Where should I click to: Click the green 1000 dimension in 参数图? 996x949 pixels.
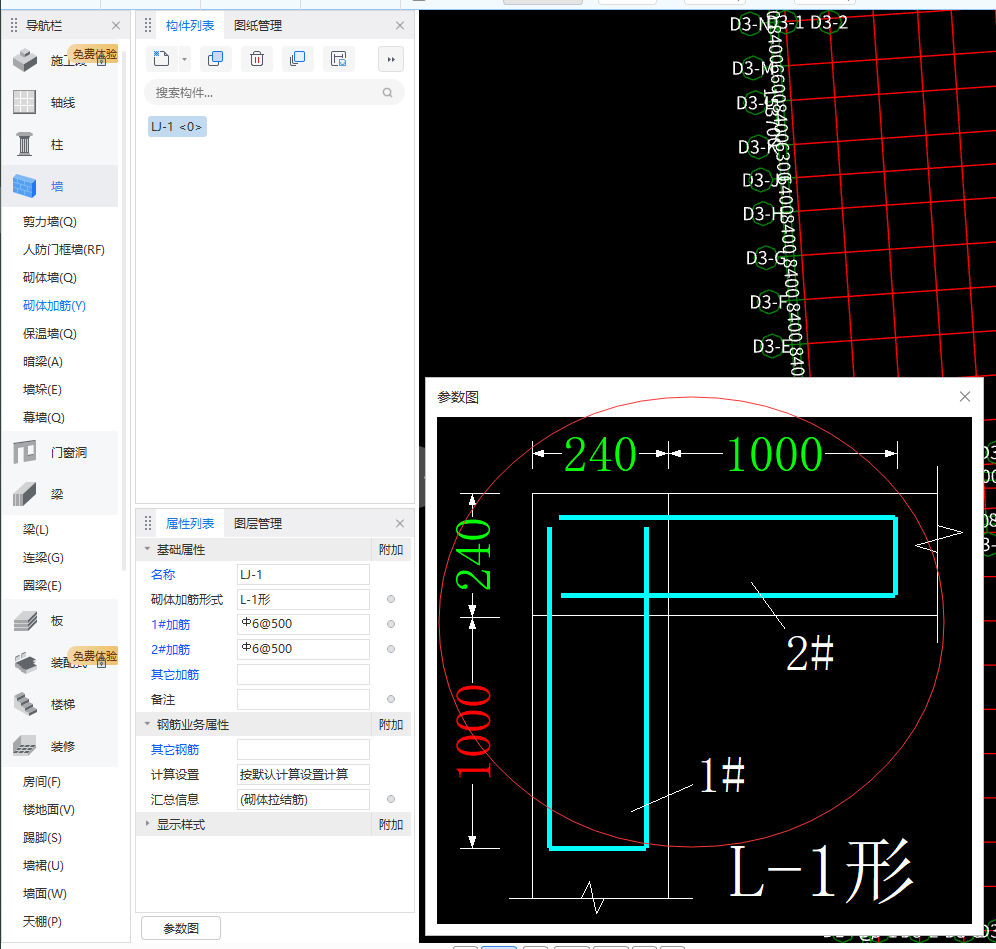[774, 455]
